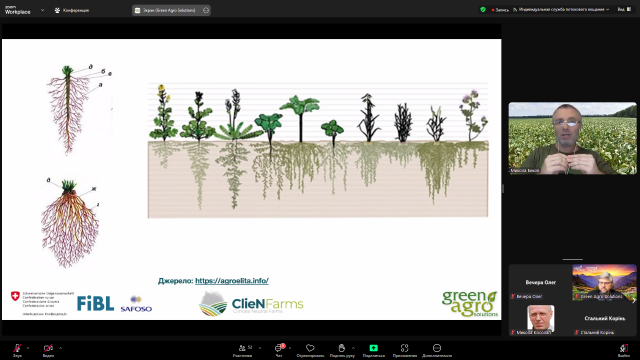Select the Green Agro Solutions participant video tile
This screenshot has height=360, width=640.
click(x=604, y=282)
